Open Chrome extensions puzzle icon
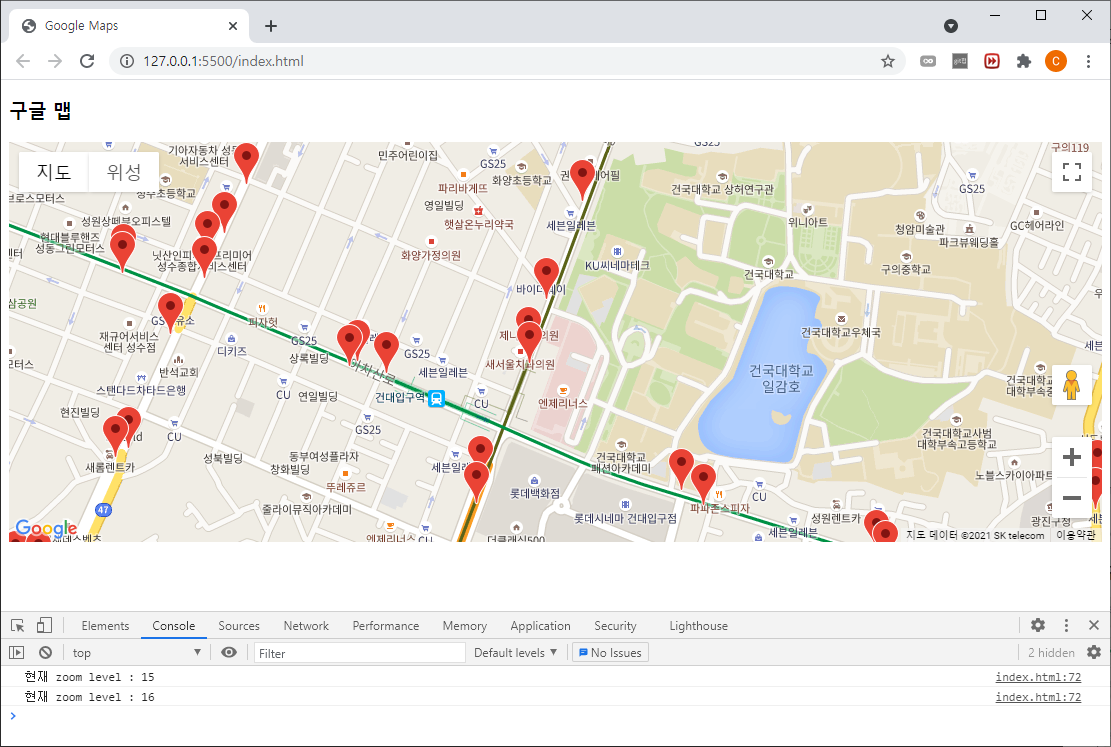The width and height of the screenshot is (1111, 747). (x=1024, y=61)
